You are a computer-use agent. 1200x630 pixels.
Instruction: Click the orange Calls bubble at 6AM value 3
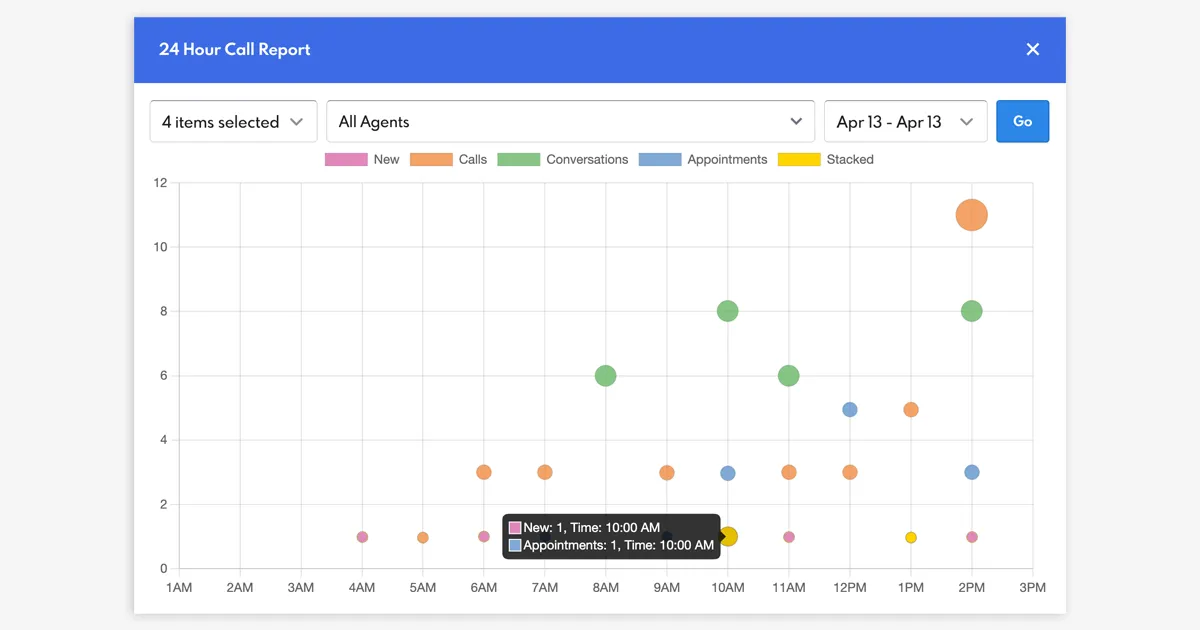(484, 472)
